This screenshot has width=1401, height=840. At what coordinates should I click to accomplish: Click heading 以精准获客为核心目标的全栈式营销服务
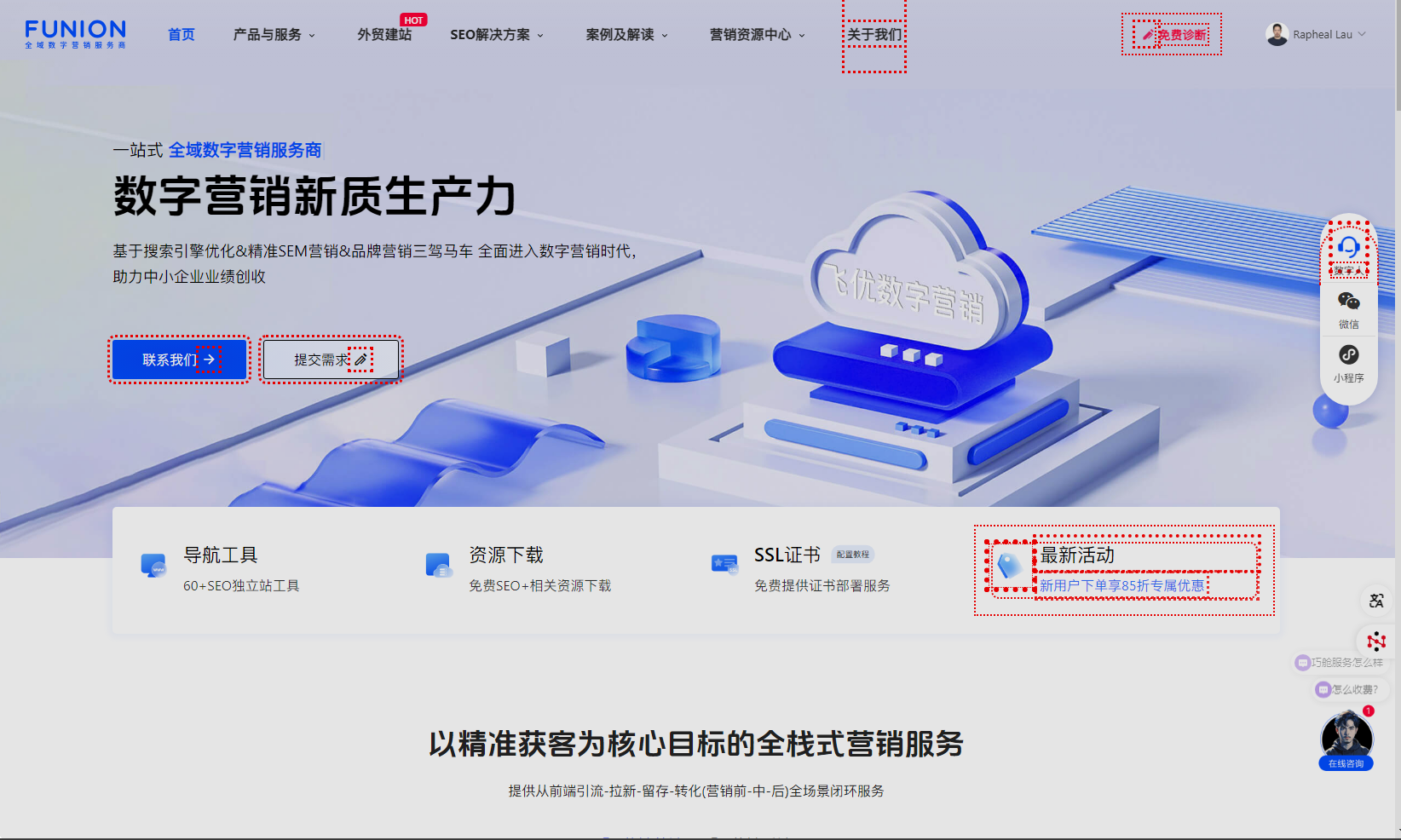pyautogui.click(x=696, y=744)
